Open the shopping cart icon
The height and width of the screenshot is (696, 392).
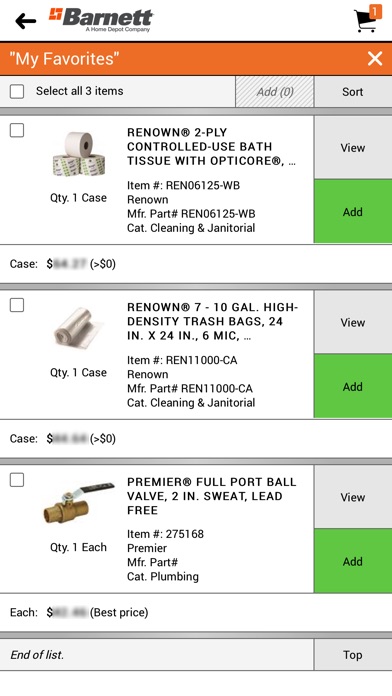[x=368, y=19]
